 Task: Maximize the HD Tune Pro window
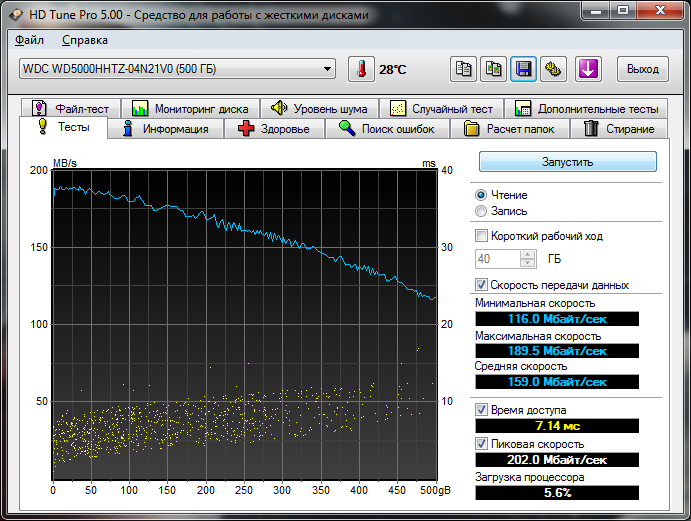tap(623, 11)
